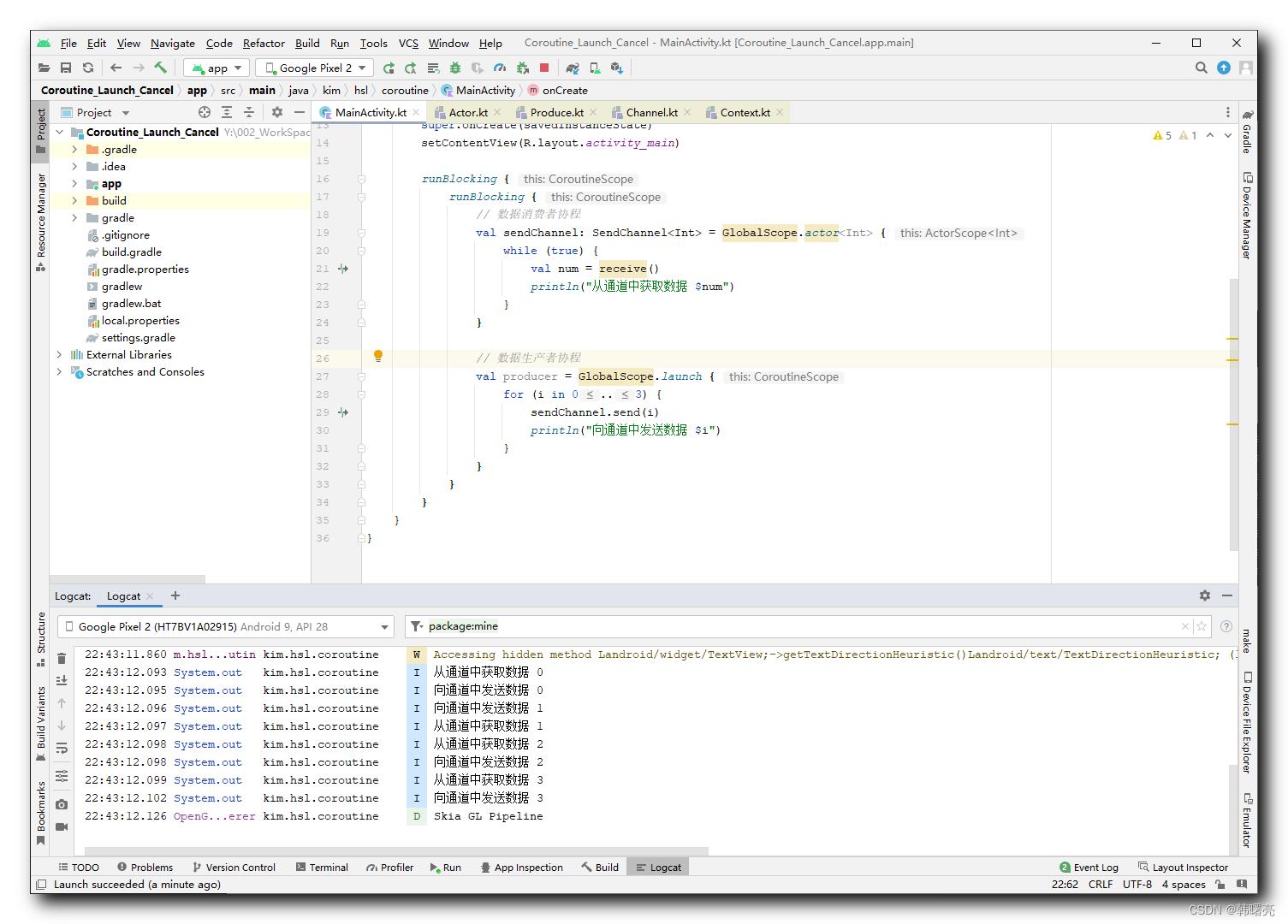The image size is (1288, 924).
Task: Click the red Stop button in toolbar
Action: (544, 68)
